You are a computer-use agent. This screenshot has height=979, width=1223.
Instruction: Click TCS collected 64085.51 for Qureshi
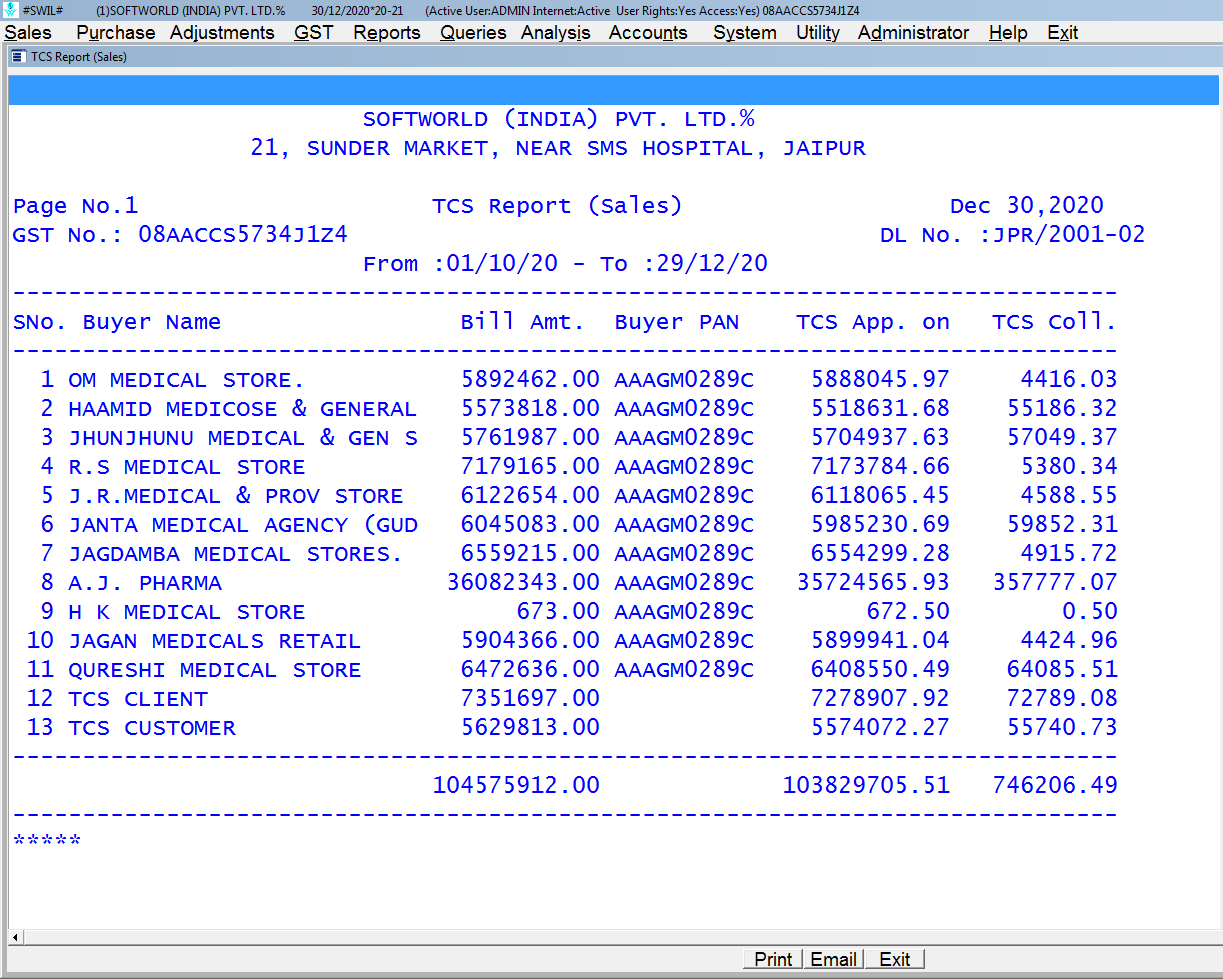pos(1062,670)
